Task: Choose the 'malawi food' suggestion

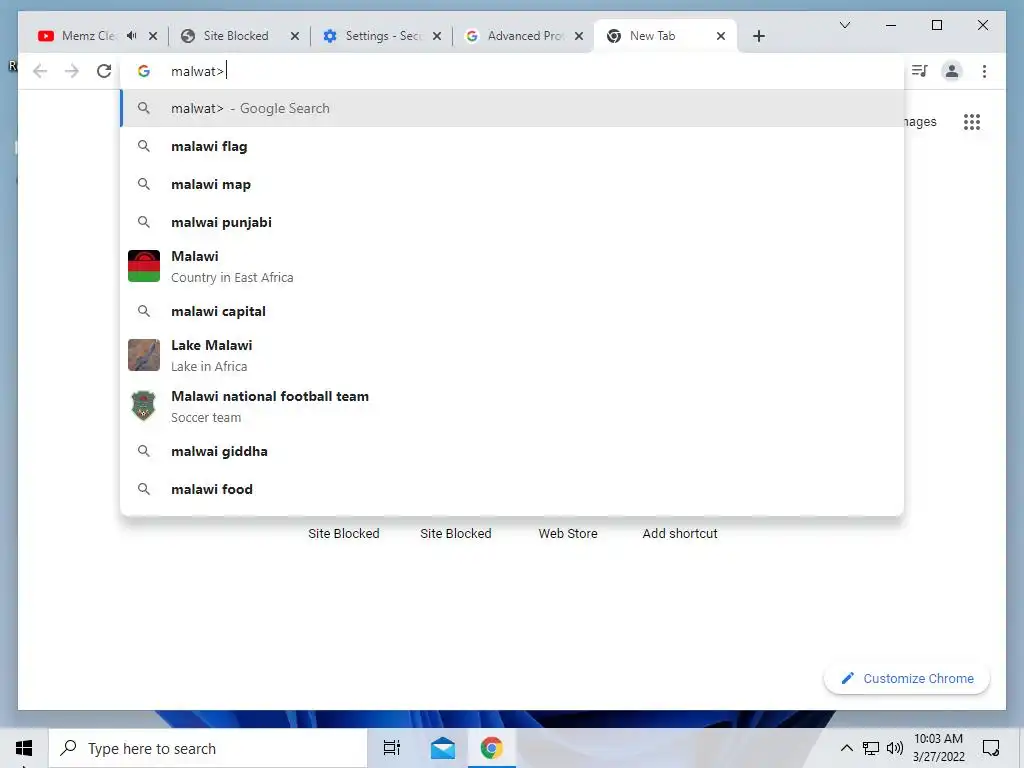Action: click(x=513, y=489)
